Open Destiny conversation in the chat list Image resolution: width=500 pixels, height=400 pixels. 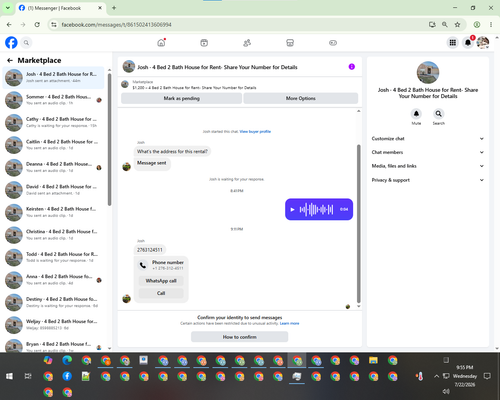click(x=53, y=302)
